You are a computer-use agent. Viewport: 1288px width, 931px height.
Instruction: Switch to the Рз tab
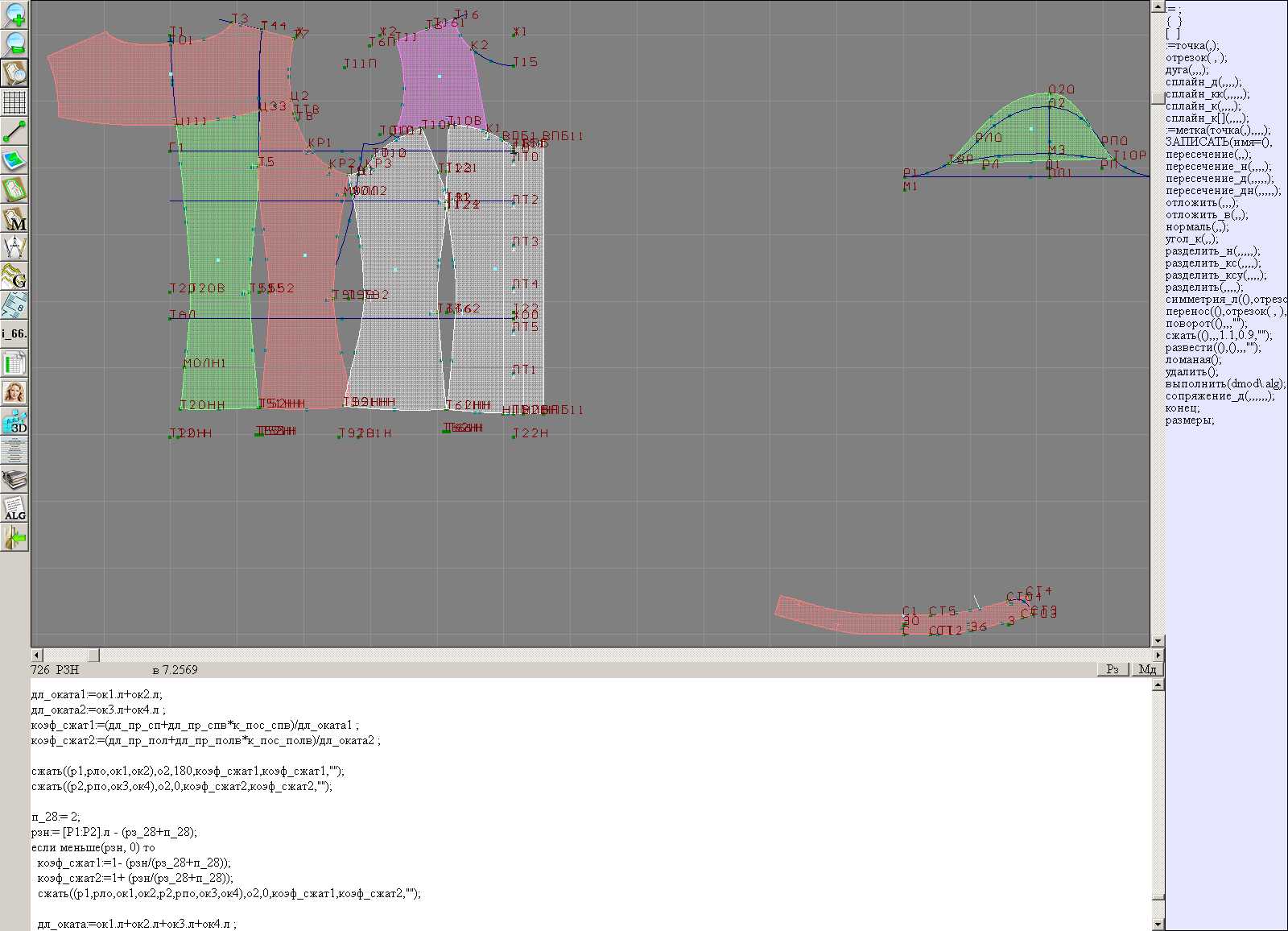[1113, 669]
